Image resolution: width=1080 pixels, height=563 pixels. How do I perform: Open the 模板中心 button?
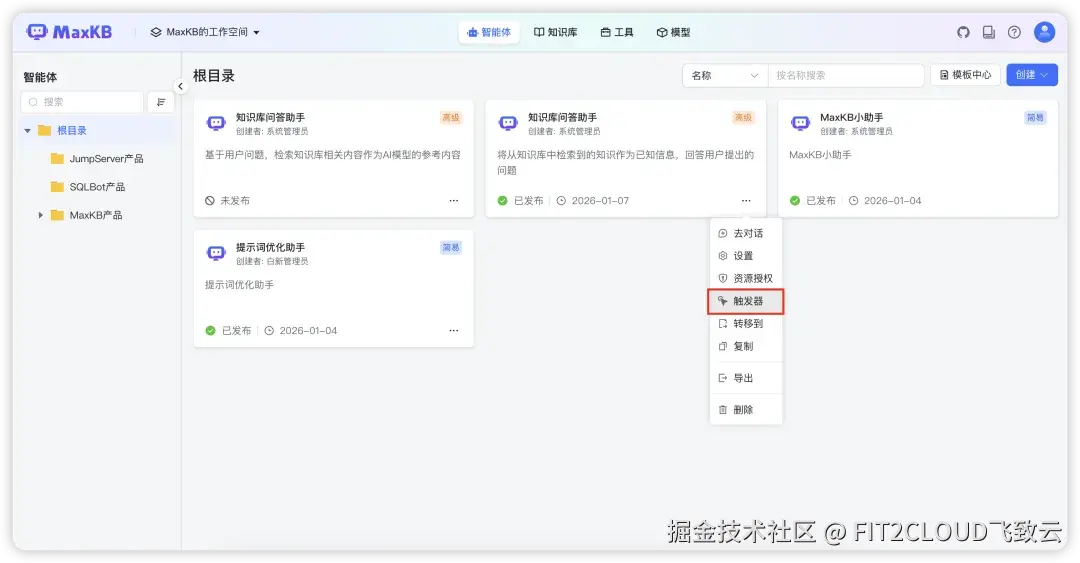coord(965,74)
